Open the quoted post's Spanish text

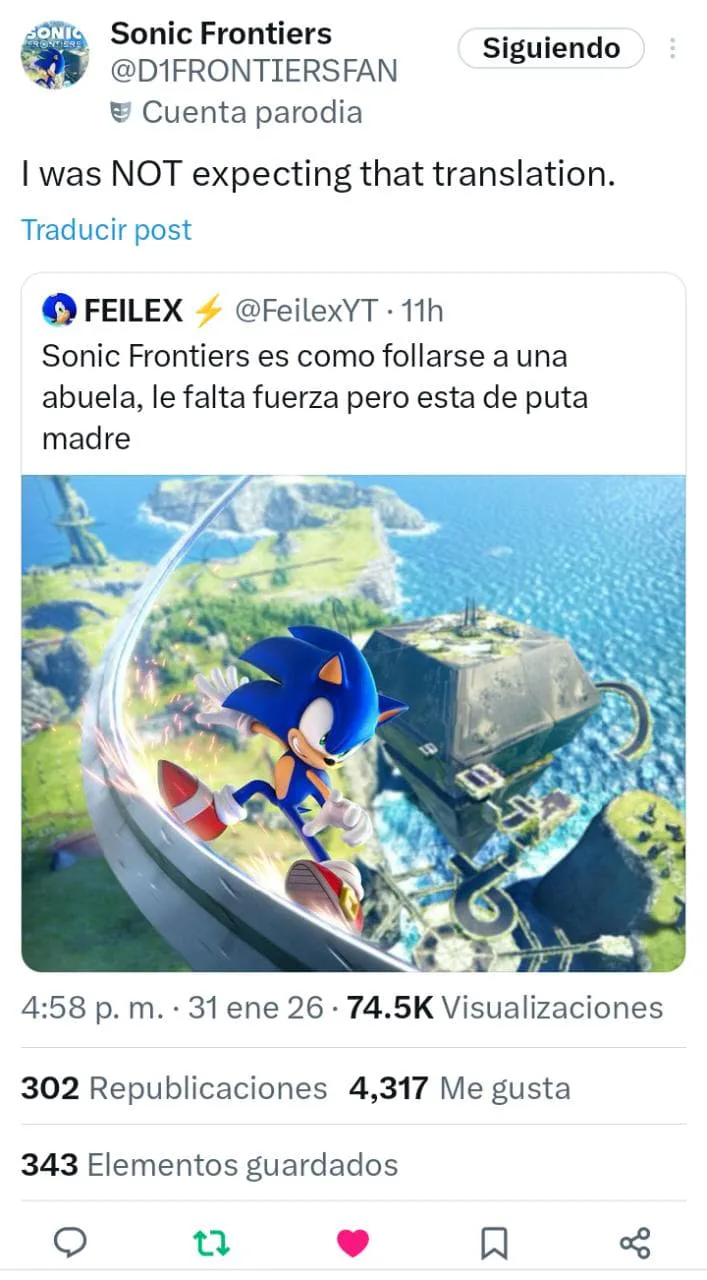coord(315,397)
